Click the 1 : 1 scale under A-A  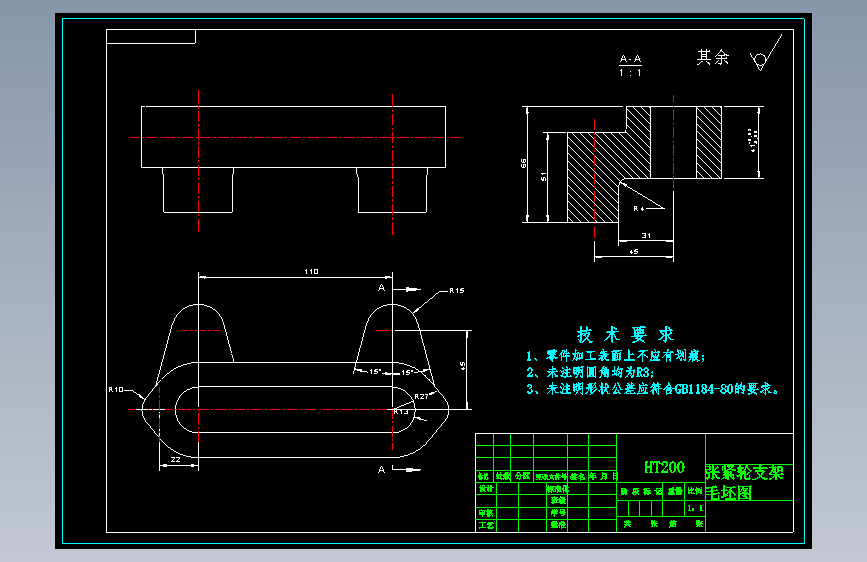point(630,72)
